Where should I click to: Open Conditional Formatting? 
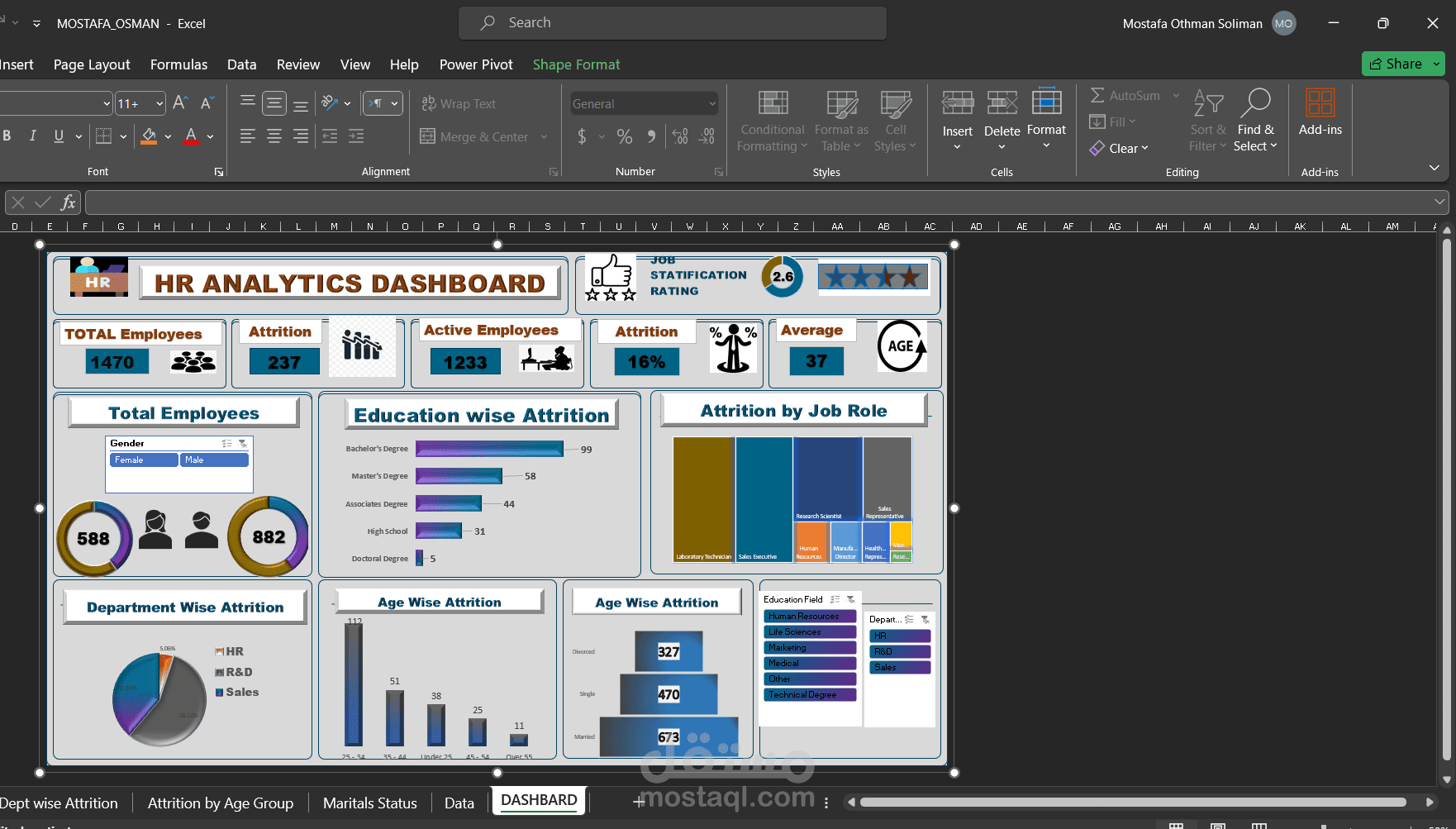[771, 120]
